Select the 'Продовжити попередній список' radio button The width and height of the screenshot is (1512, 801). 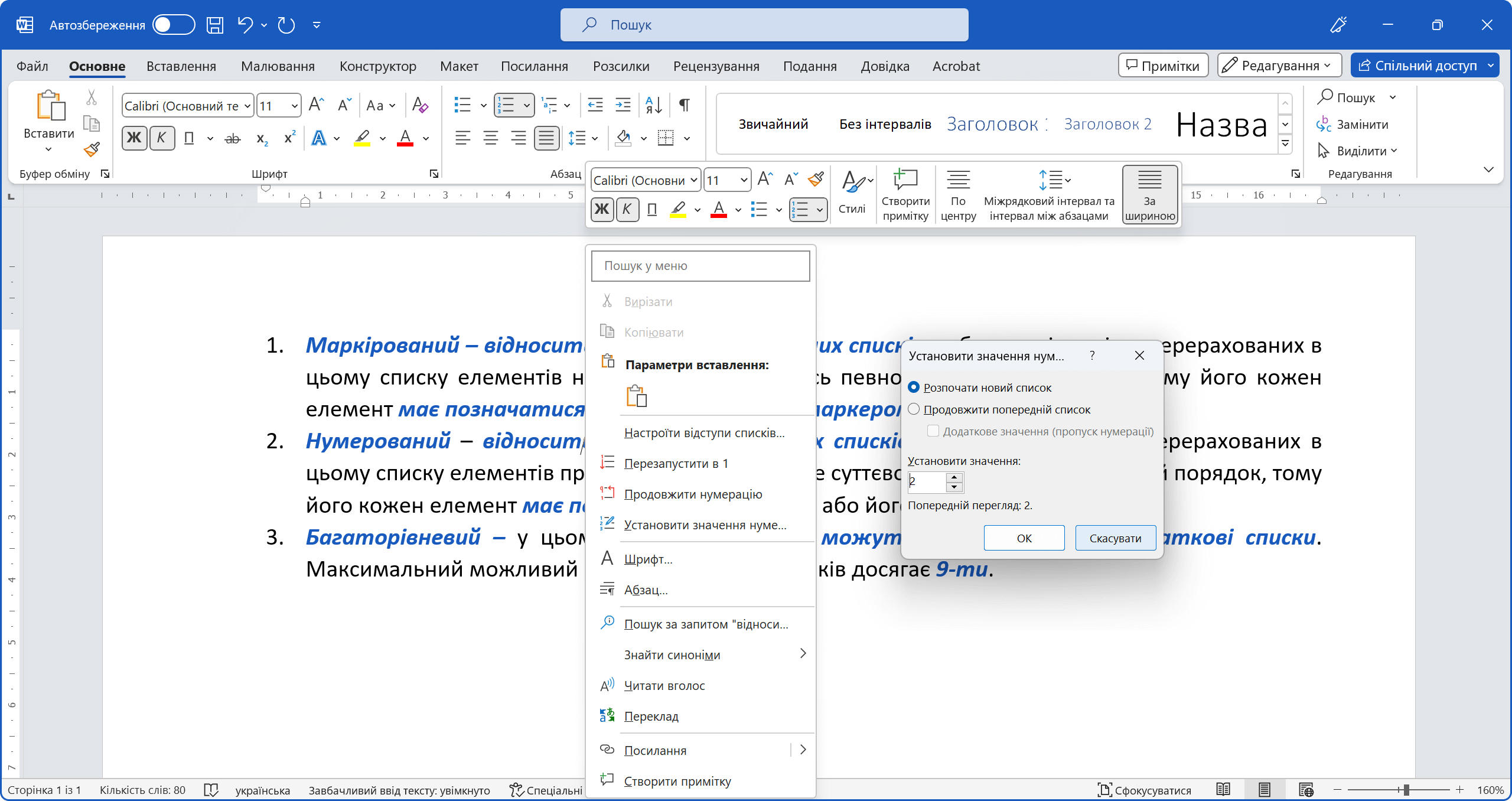[x=914, y=409]
